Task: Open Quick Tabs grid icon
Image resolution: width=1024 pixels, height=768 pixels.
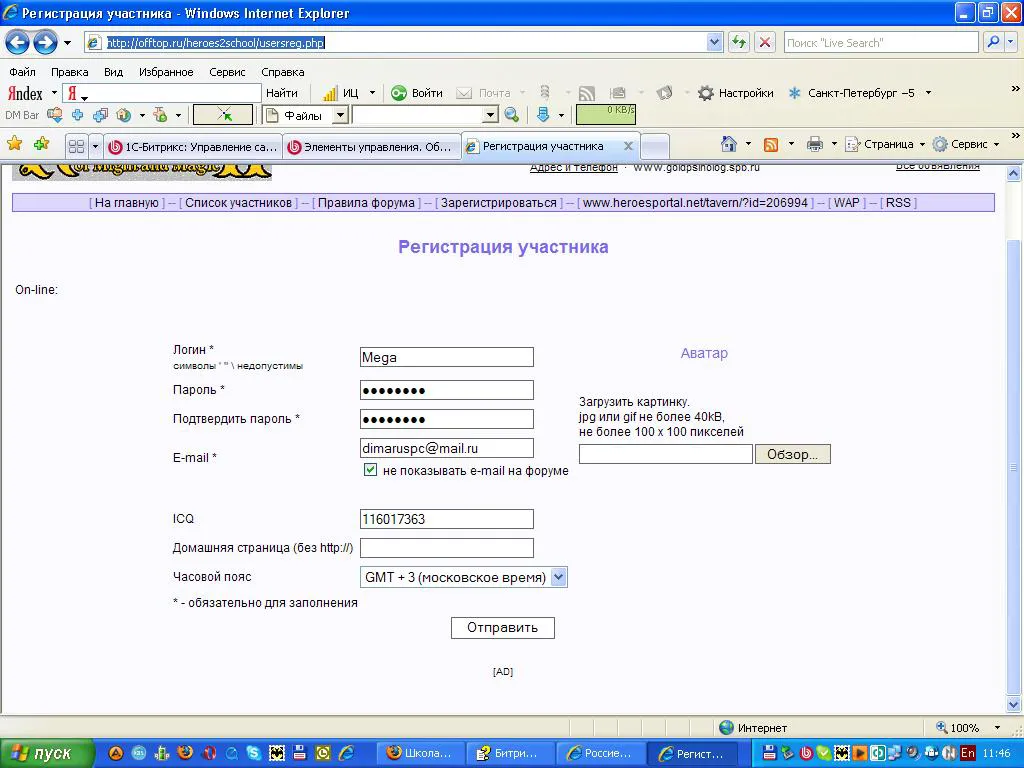Action: click(76, 146)
